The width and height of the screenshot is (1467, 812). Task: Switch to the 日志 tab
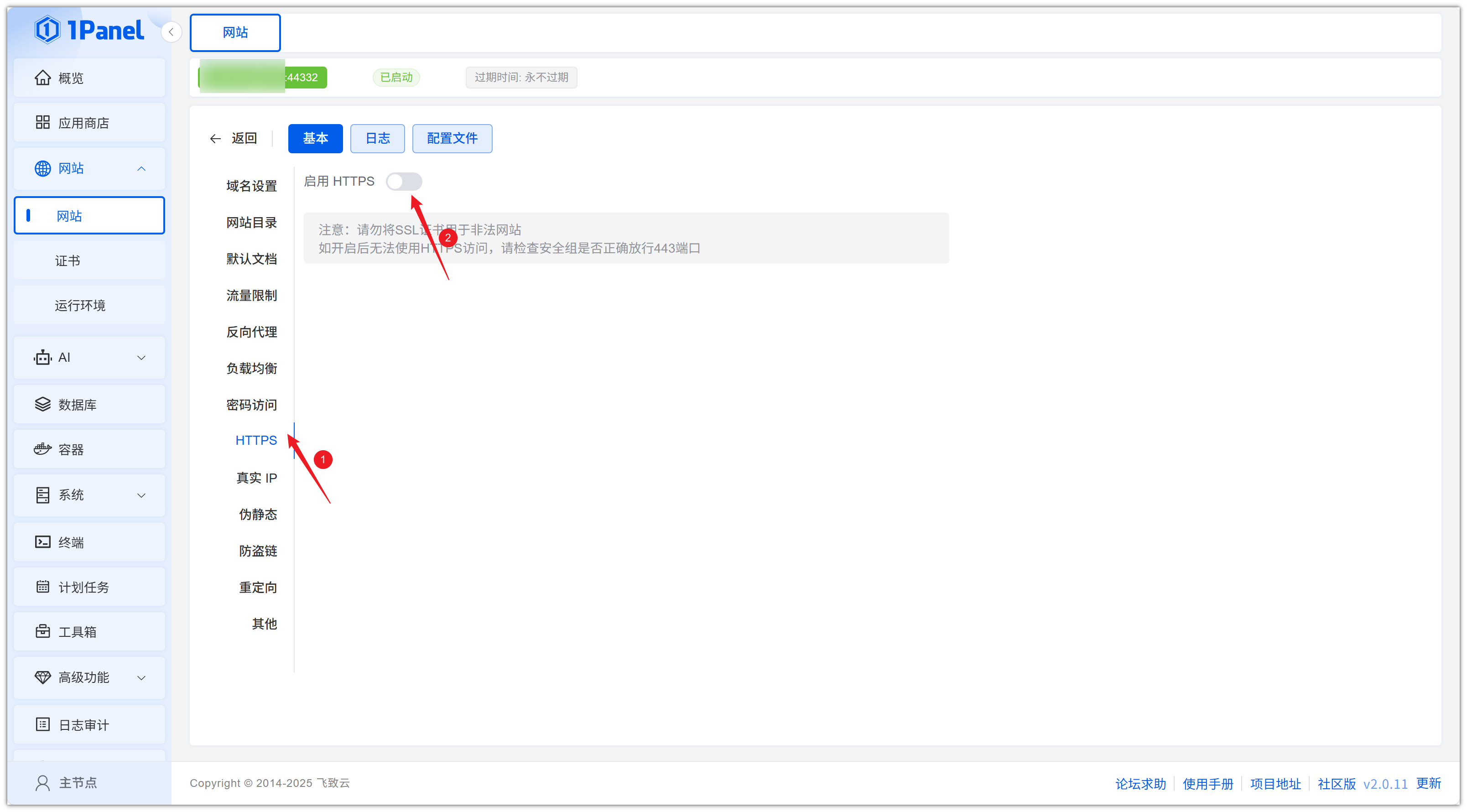click(x=377, y=138)
